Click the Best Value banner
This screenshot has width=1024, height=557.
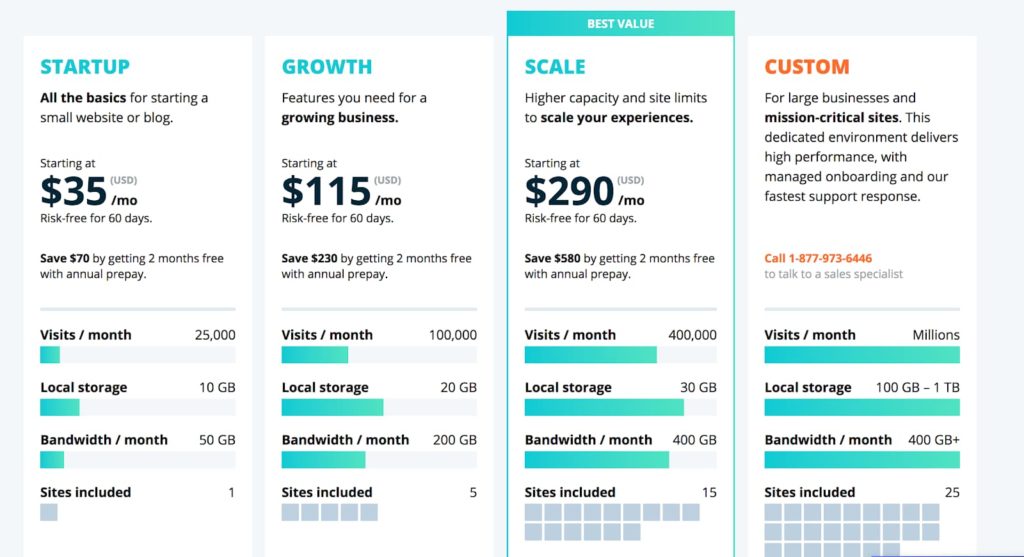[620, 24]
